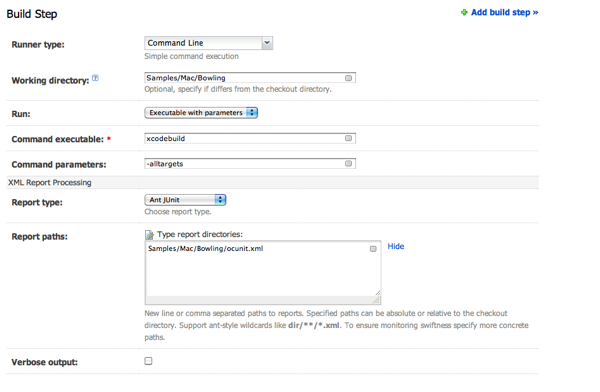
Task: Open the Runner type Command Line dropdown
Action: [x=209, y=43]
